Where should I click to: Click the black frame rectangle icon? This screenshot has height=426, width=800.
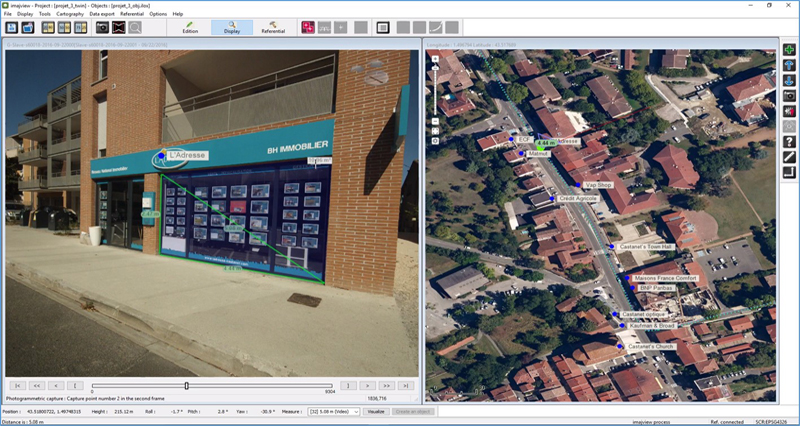383,28
